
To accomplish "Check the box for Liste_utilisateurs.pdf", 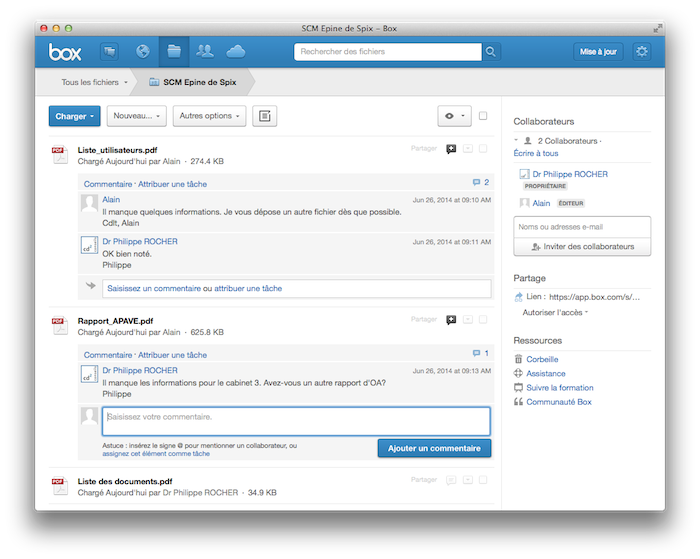I will [483, 149].
